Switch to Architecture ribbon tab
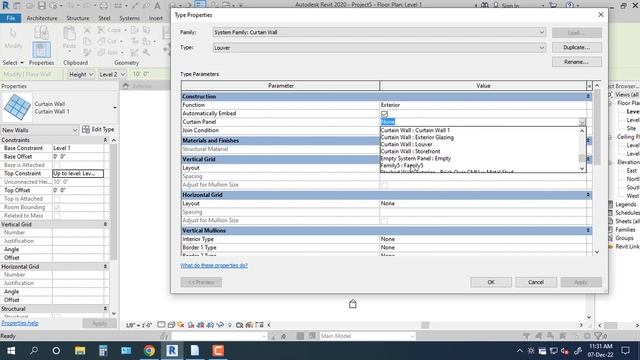Image resolution: width=640 pixels, height=360 pixels. (42, 18)
